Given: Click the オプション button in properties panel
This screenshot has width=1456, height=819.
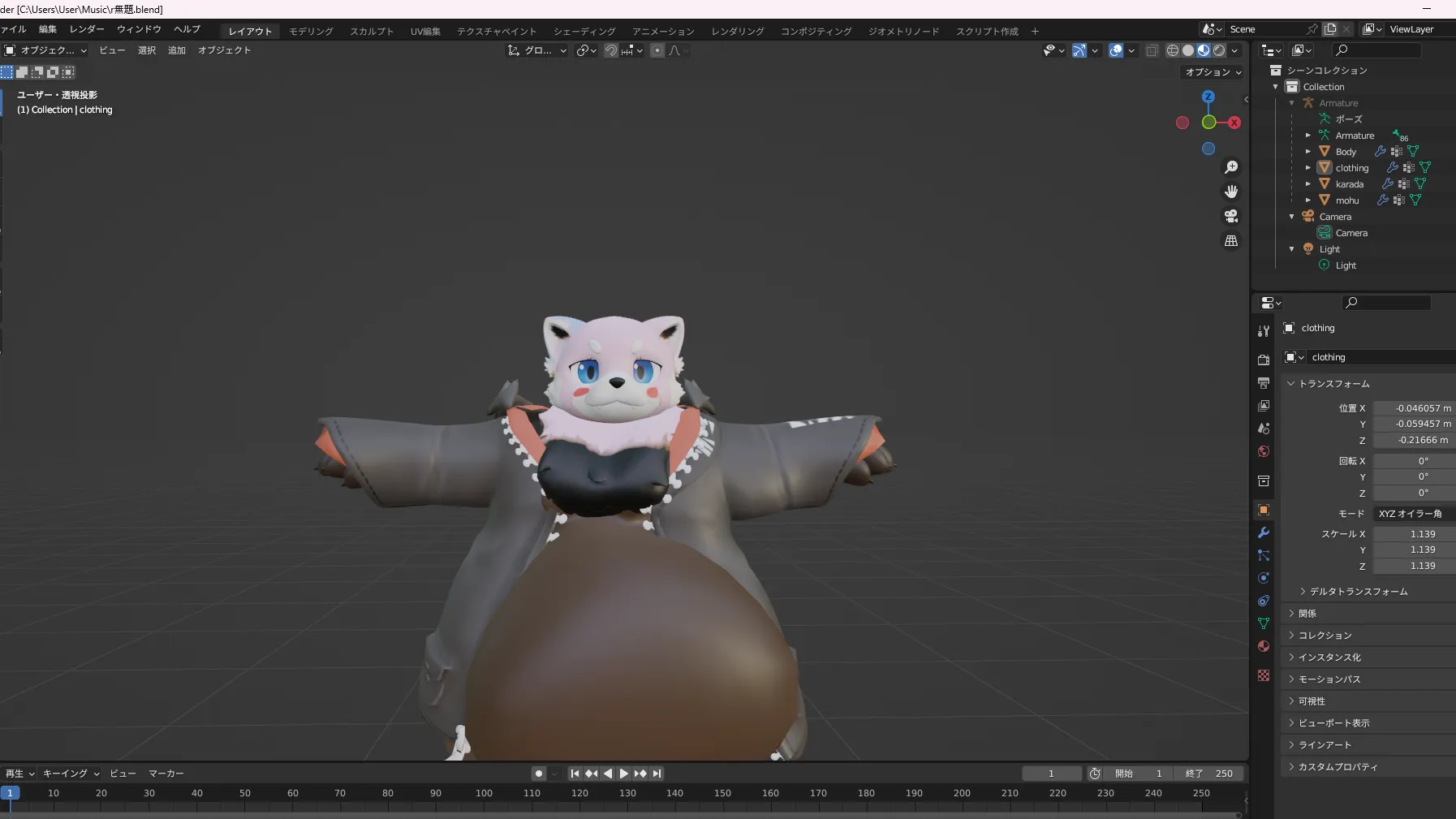Looking at the screenshot, I should 1211,72.
